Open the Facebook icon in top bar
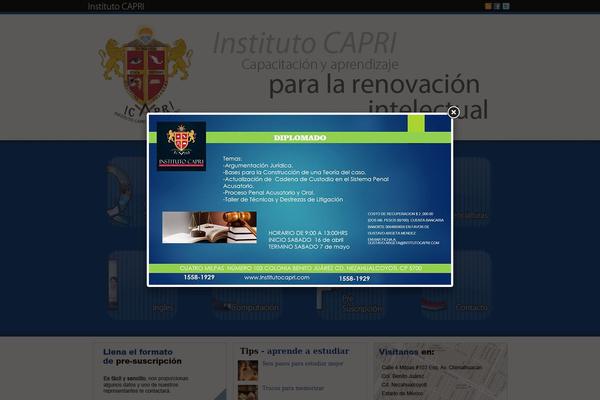This screenshot has height=400, width=600. tap(497, 6)
